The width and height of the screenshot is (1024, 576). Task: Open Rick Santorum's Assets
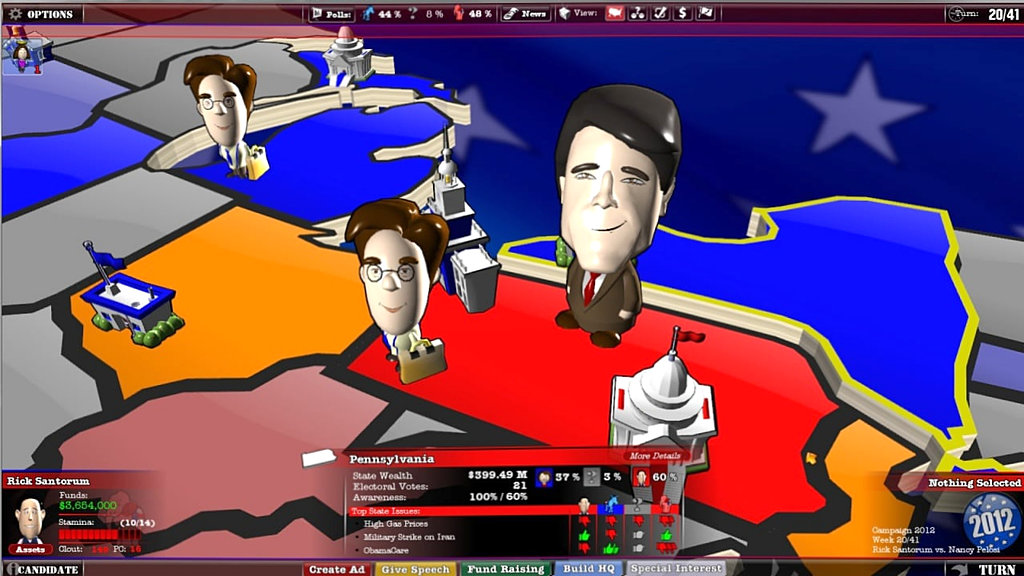point(30,549)
